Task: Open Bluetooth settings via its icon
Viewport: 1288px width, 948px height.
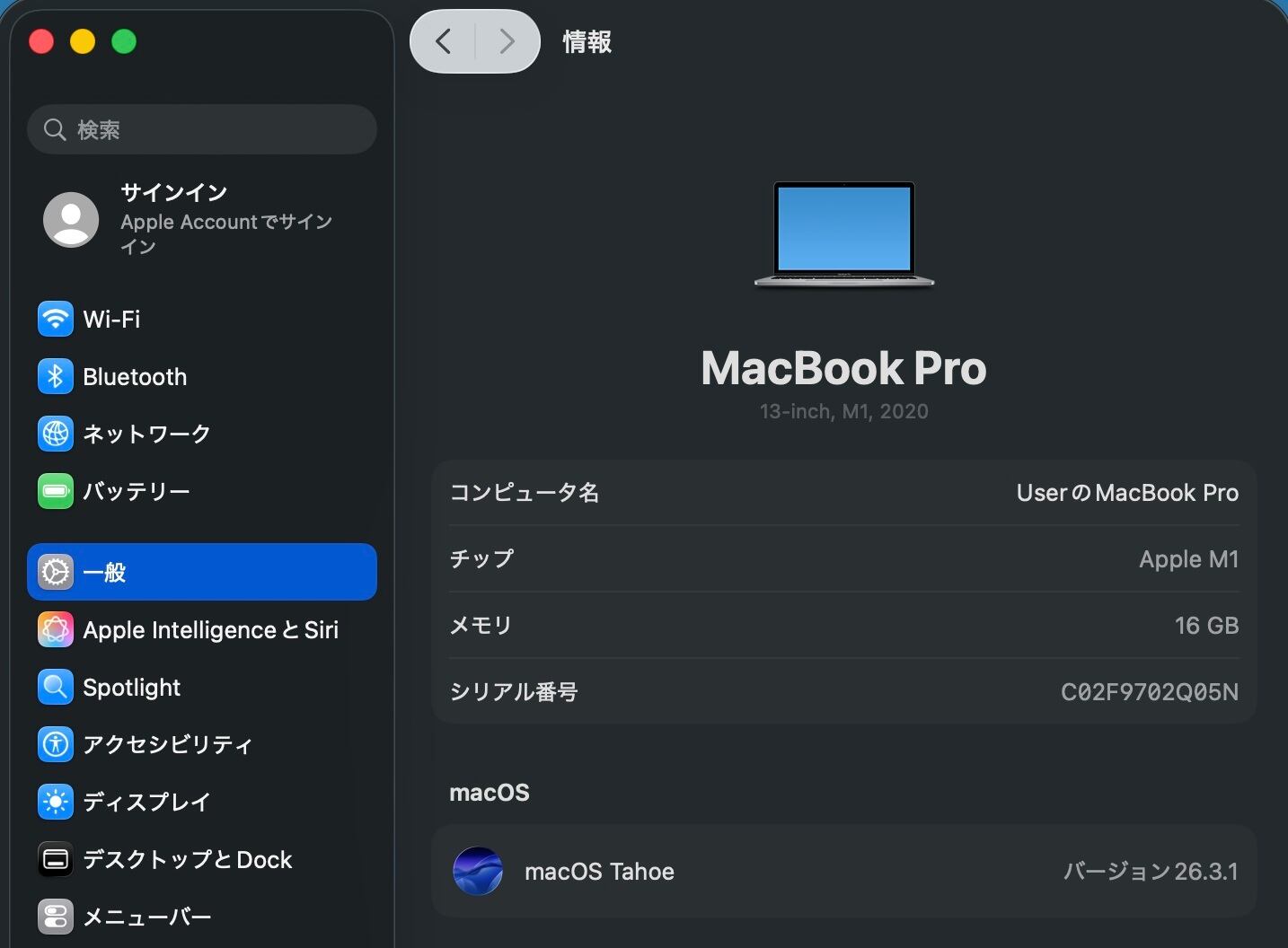Action: click(x=56, y=376)
